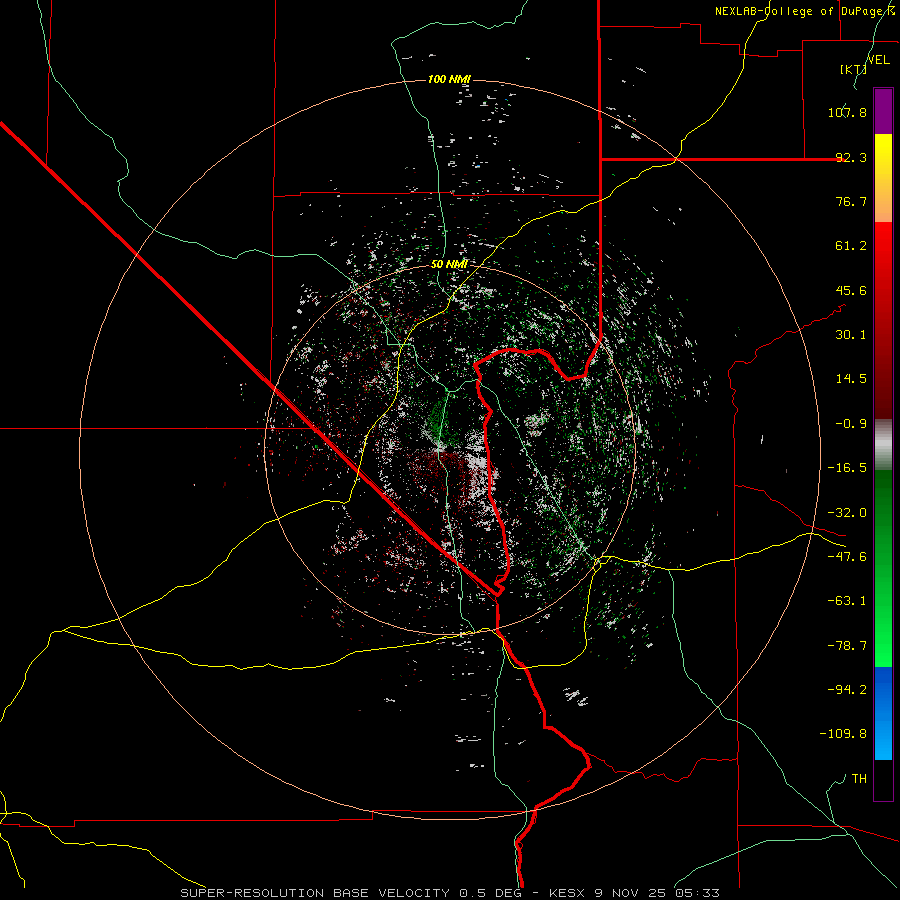900x900 pixels.
Task: Click the -0.9 legend value
Action: pos(851,423)
